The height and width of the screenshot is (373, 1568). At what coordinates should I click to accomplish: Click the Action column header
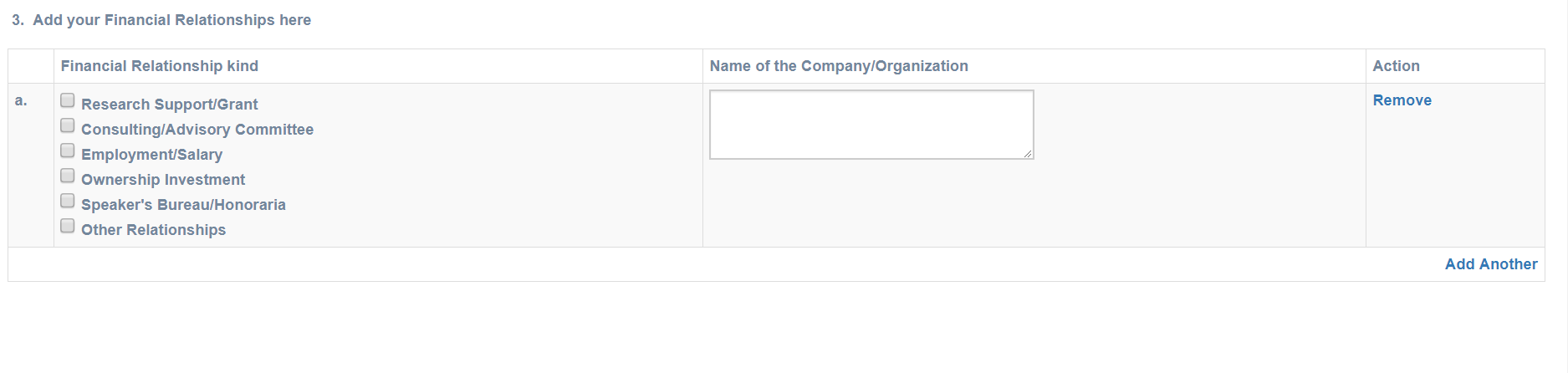point(1396,66)
